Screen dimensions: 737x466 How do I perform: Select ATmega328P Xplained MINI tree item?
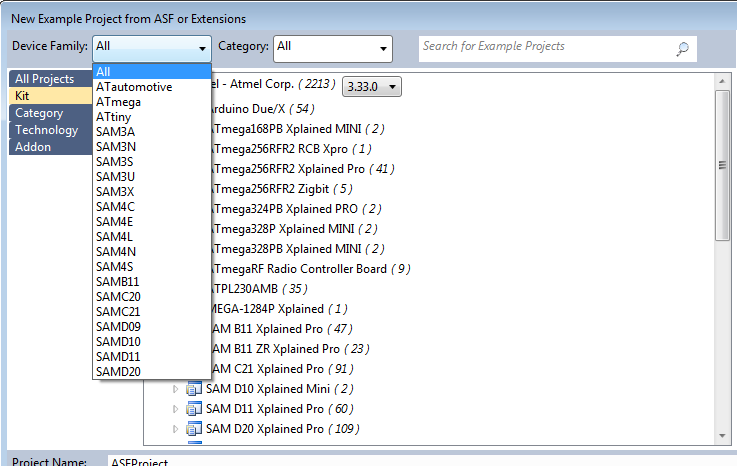295,229
